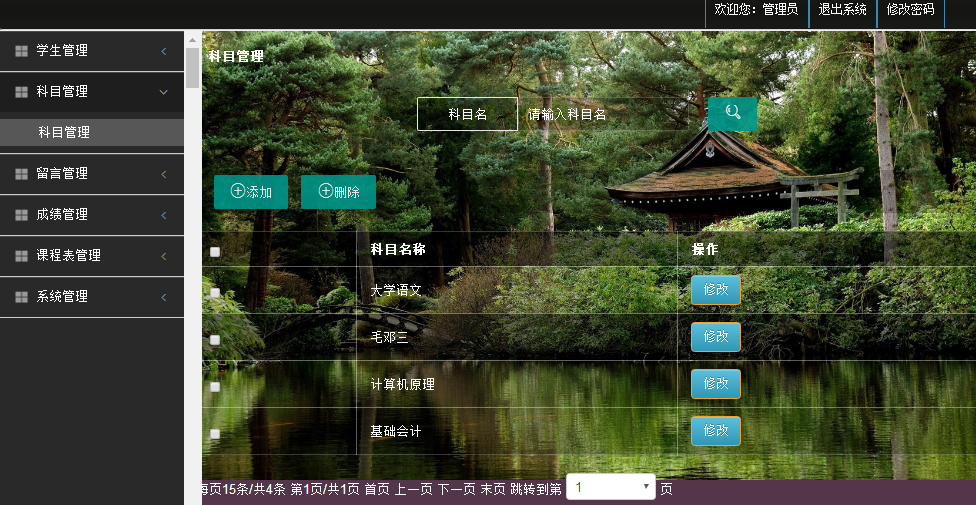
Task: Click the grid icon beside 科目管理 menu
Action: pyautogui.click(x=21, y=92)
